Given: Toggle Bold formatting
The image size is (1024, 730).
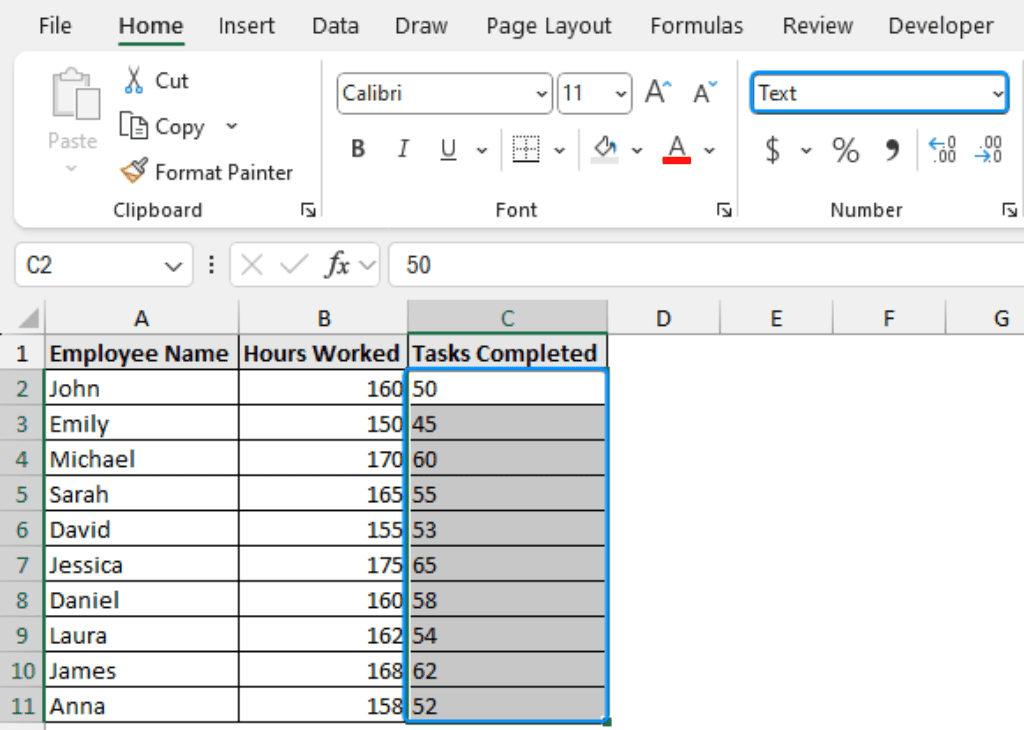Looking at the screenshot, I should [x=358, y=150].
